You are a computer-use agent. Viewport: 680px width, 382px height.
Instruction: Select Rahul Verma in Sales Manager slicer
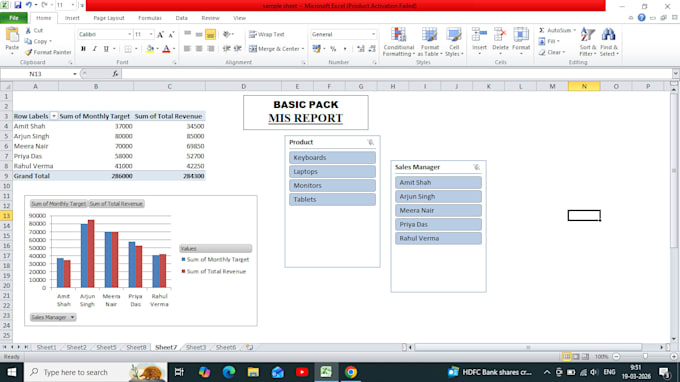[x=438, y=238]
